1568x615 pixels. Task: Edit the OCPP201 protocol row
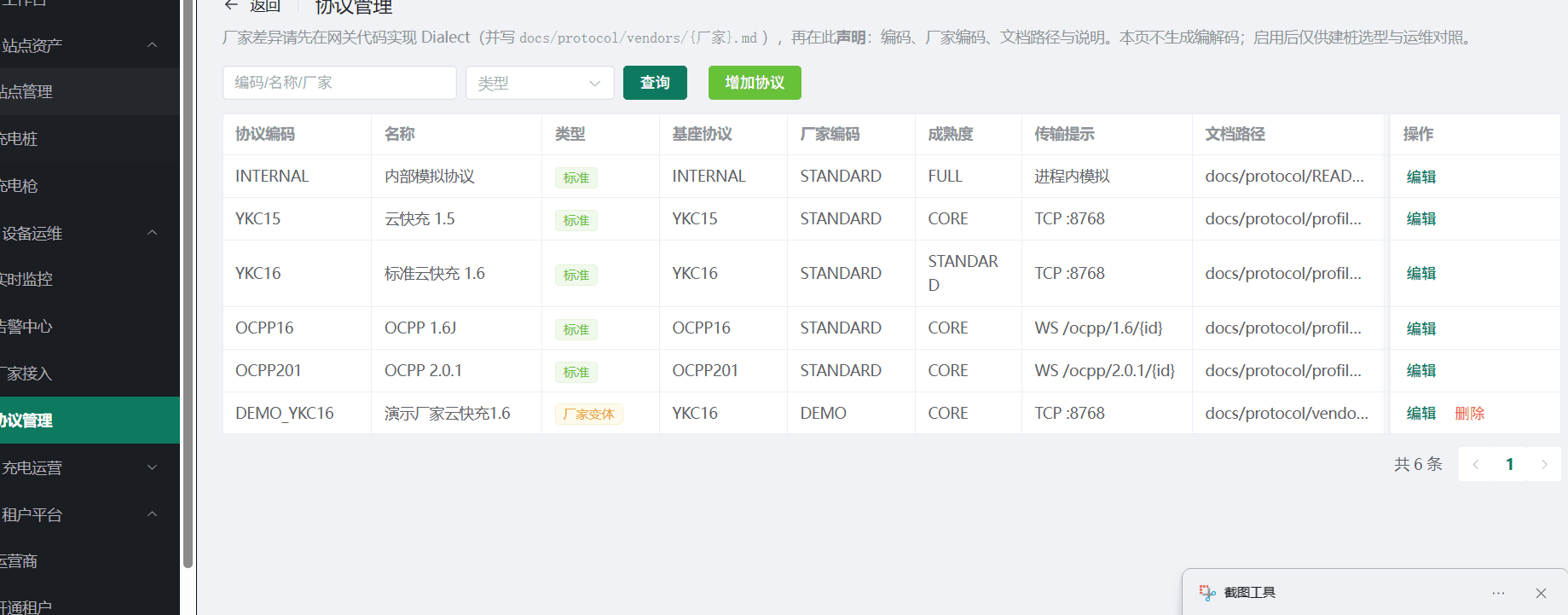(1421, 370)
